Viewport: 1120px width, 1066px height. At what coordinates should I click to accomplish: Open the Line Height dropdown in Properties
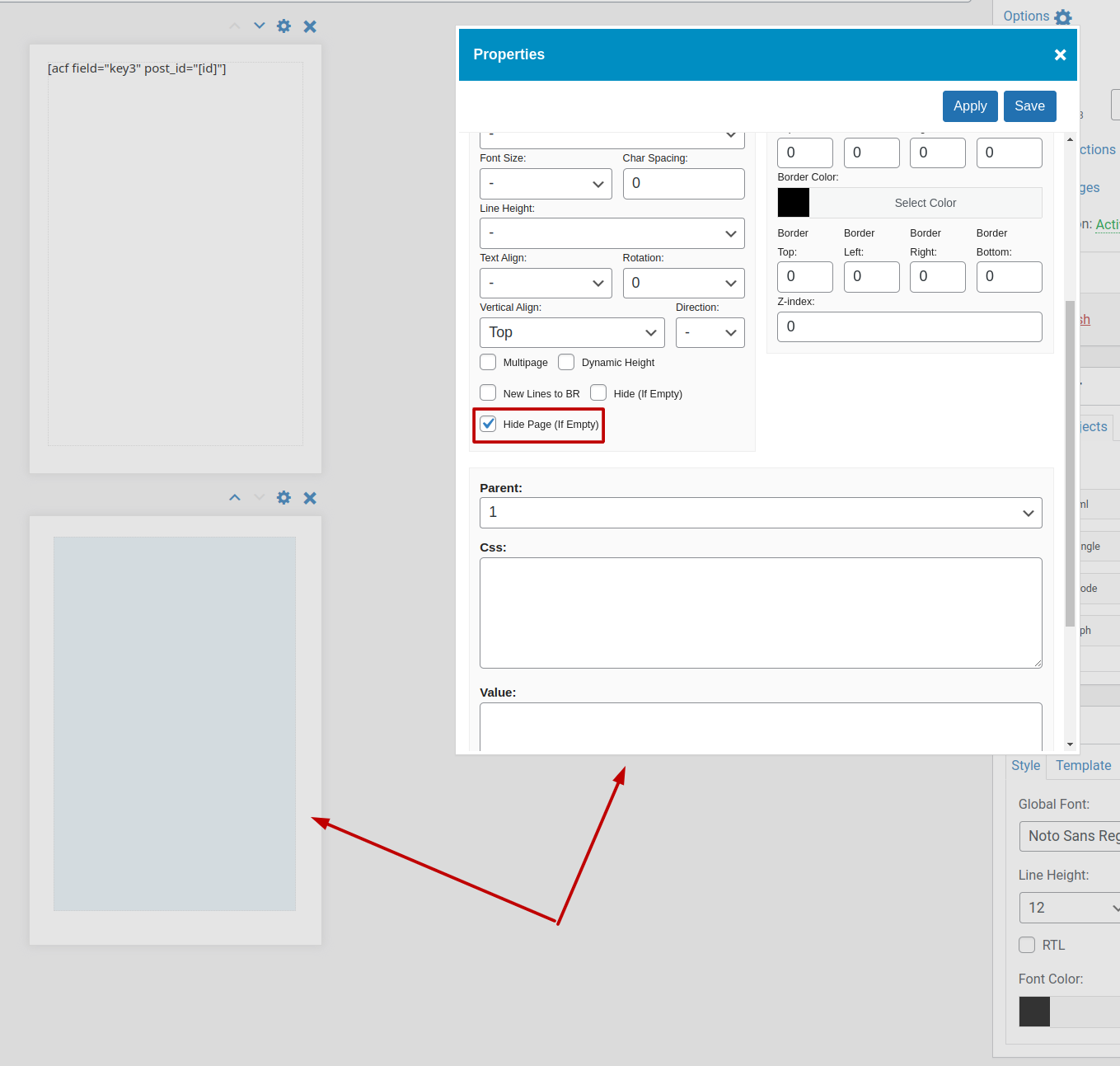[612, 233]
